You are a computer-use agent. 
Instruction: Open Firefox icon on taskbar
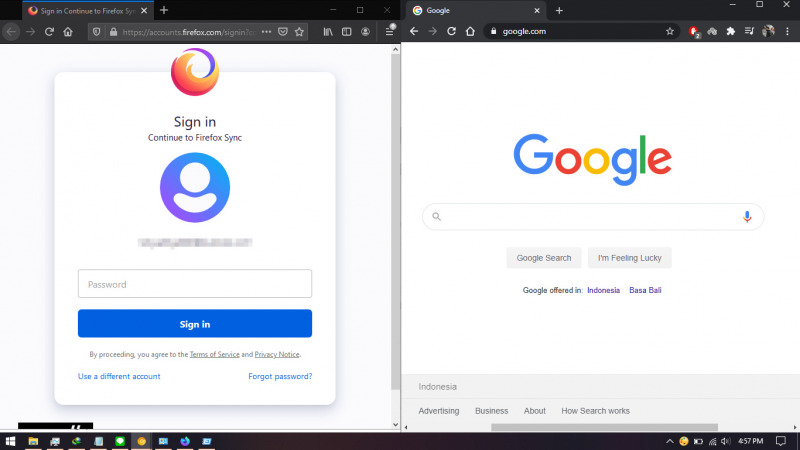pyautogui.click(x=185, y=441)
